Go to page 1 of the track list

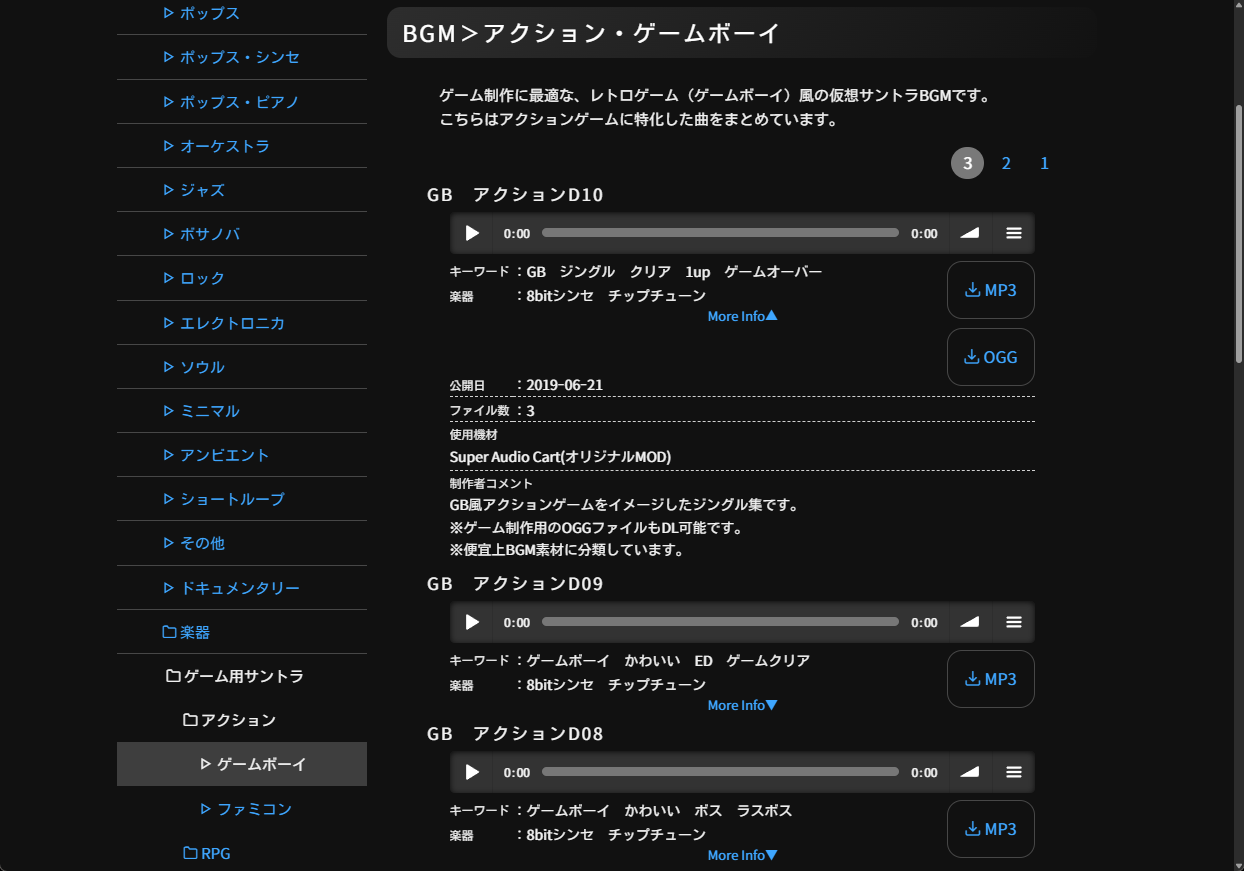[x=1044, y=163]
